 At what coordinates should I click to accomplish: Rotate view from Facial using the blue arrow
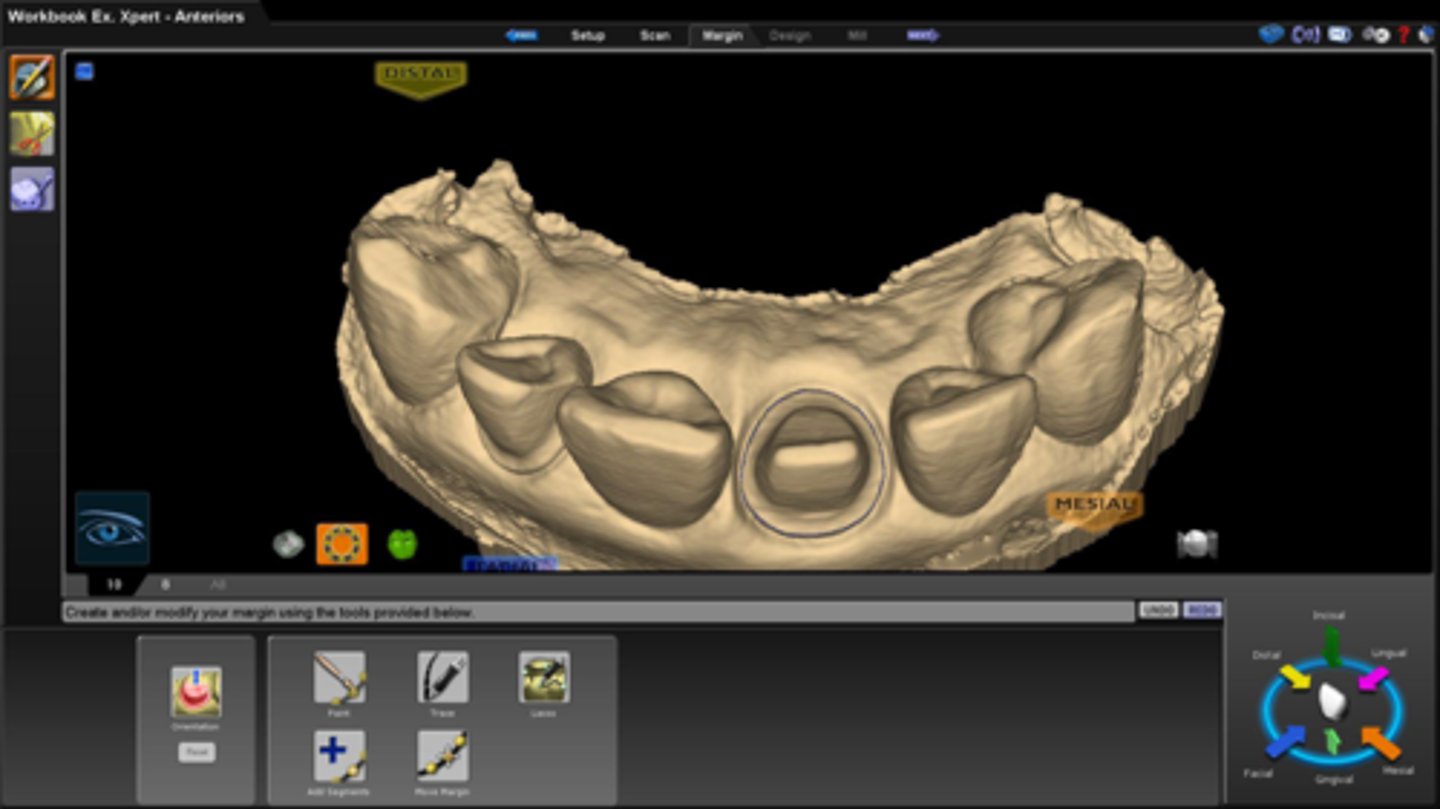[1285, 740]
